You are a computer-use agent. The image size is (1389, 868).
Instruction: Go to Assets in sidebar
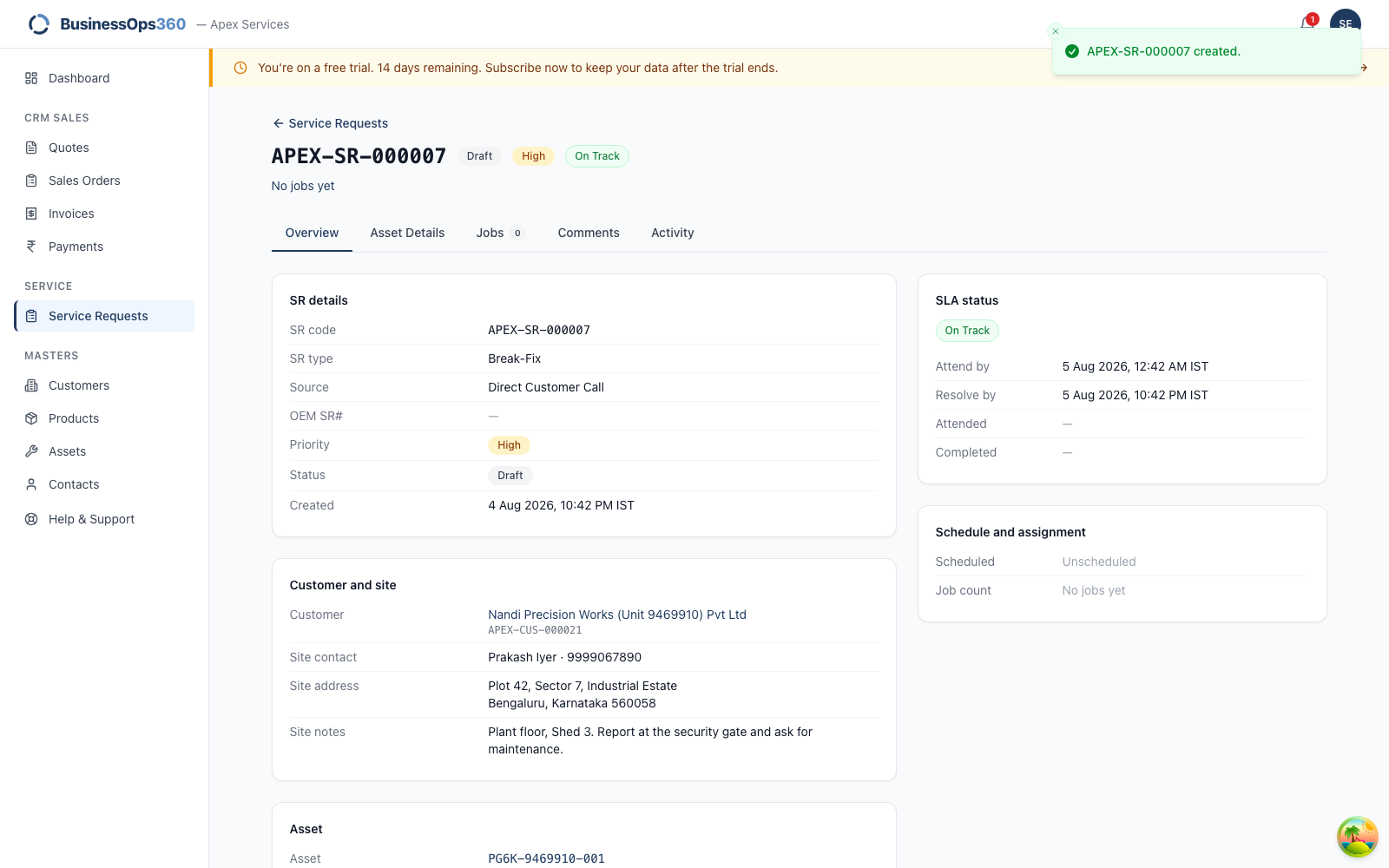(104, 451)
